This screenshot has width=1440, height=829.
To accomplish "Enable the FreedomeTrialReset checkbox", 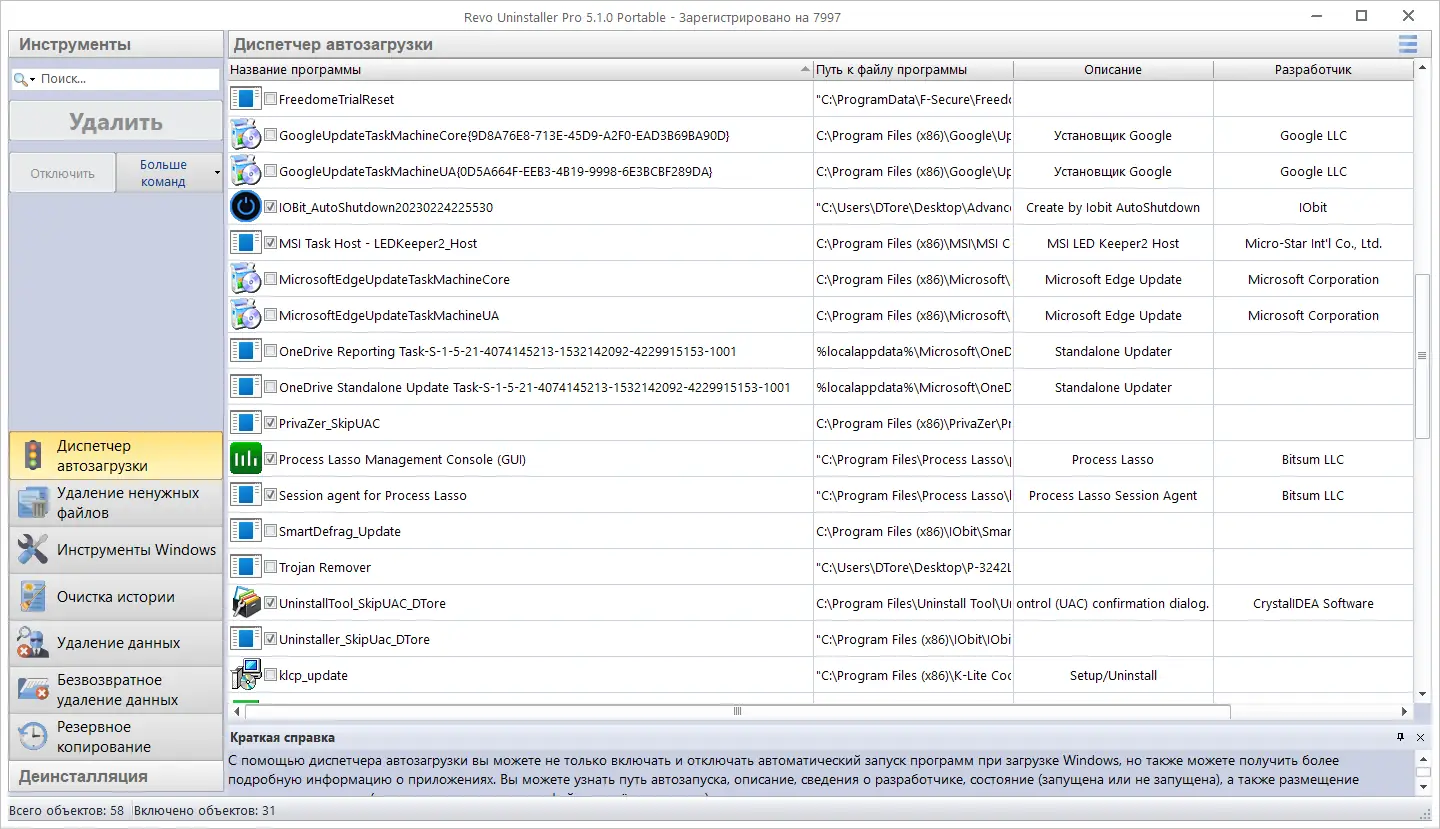I will pyautogui.click(x=270, y=99).
